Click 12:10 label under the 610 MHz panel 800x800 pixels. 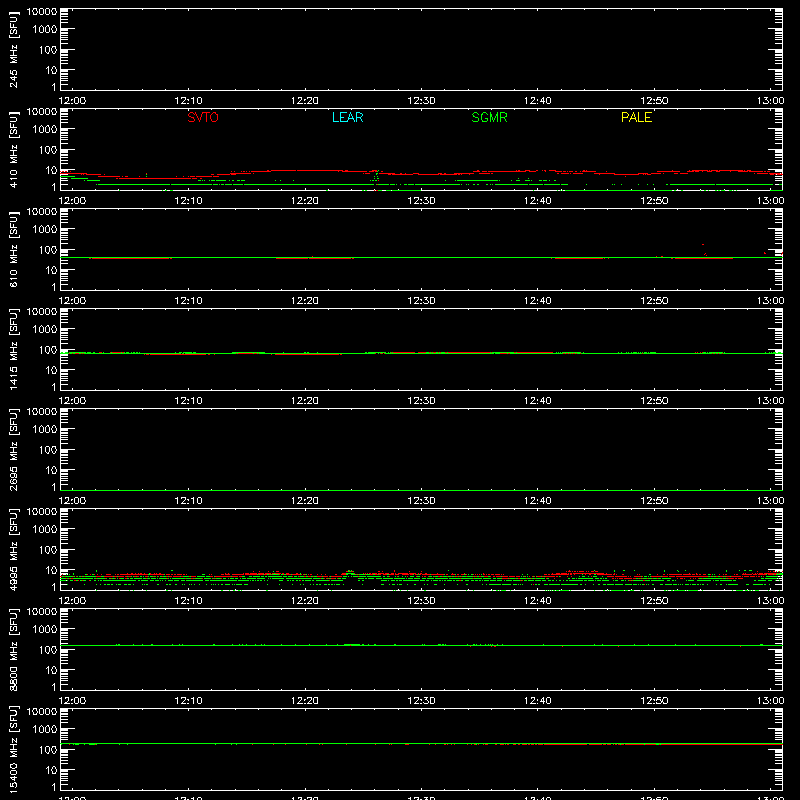188,301
